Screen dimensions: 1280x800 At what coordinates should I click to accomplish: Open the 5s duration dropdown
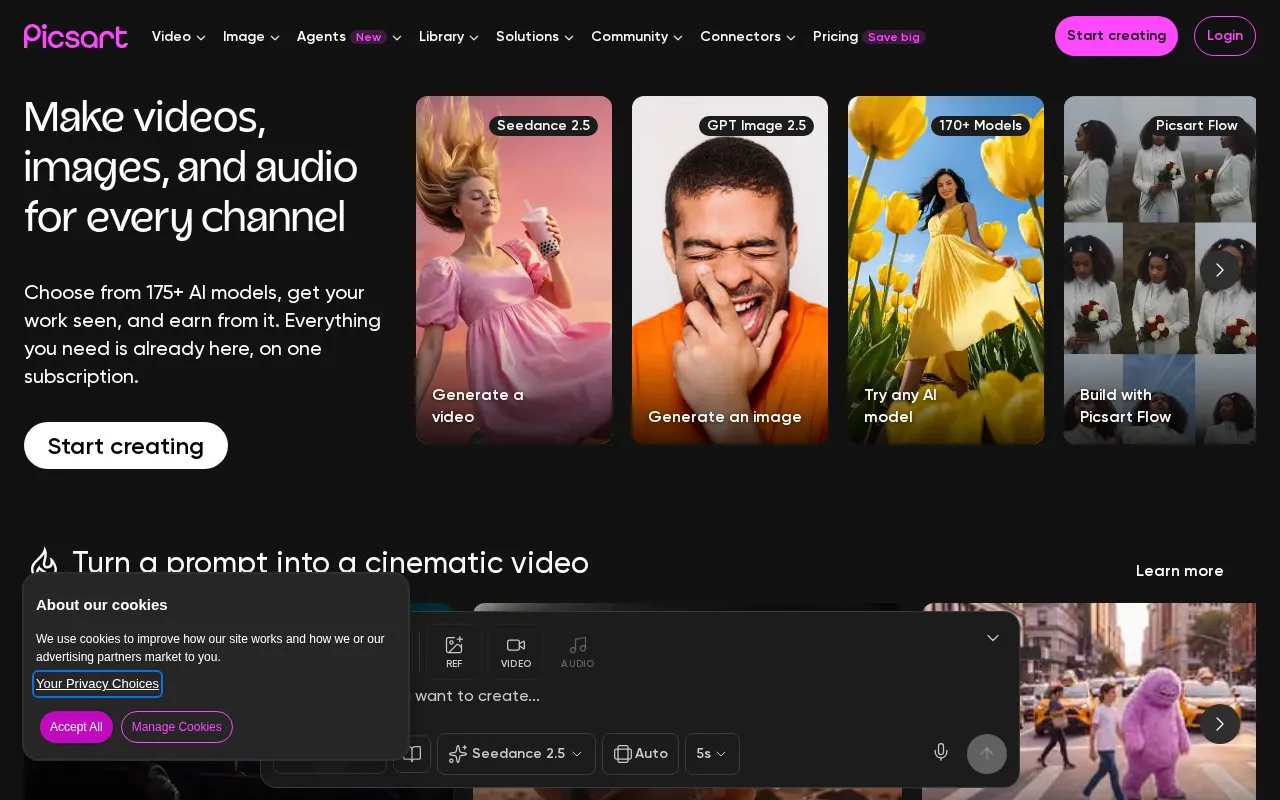712,753
